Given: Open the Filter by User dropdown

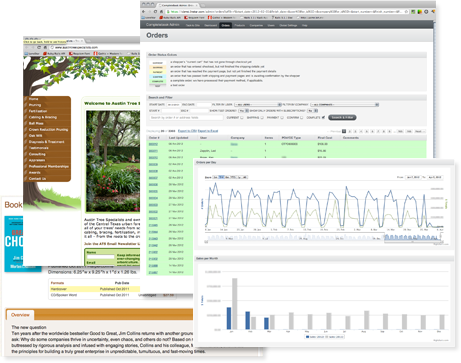Looking at the screenshot, I should coord(258,105).
